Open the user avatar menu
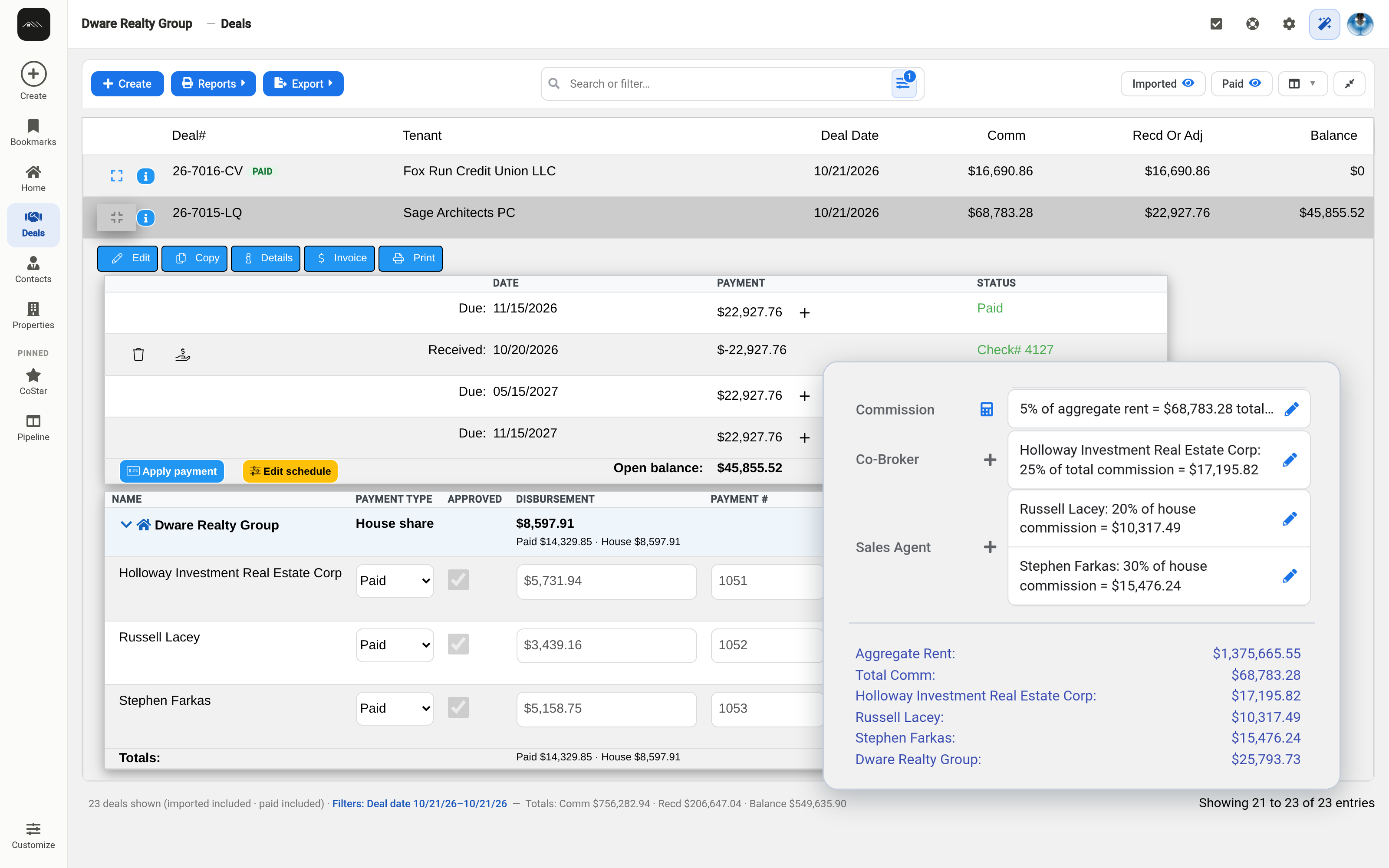This screenshot has width=1389, height=868. 1360,23
